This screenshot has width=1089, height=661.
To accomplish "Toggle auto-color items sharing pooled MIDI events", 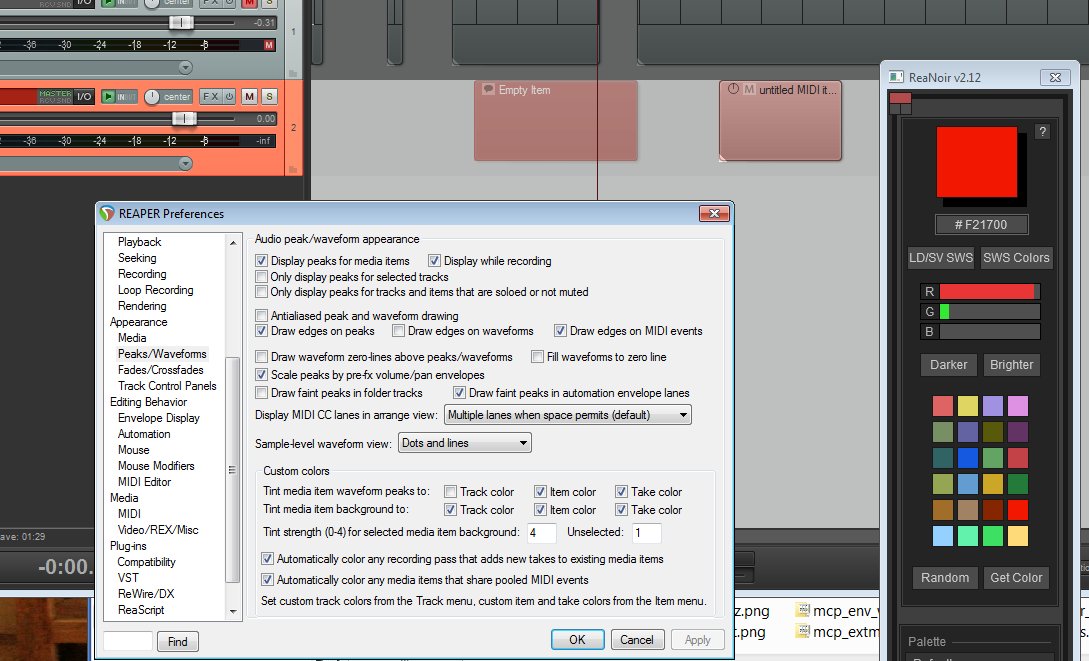I will 267,579.
